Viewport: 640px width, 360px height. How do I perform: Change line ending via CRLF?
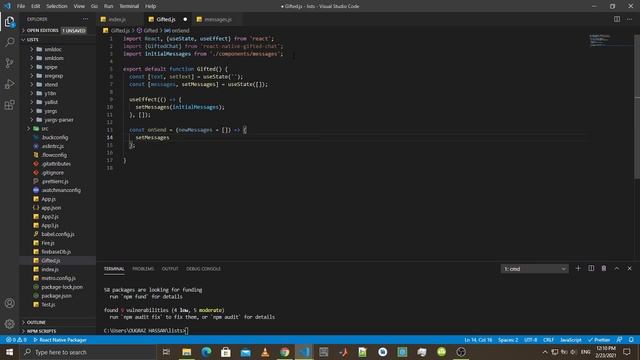pyautogui.click(x=548, y=340)
